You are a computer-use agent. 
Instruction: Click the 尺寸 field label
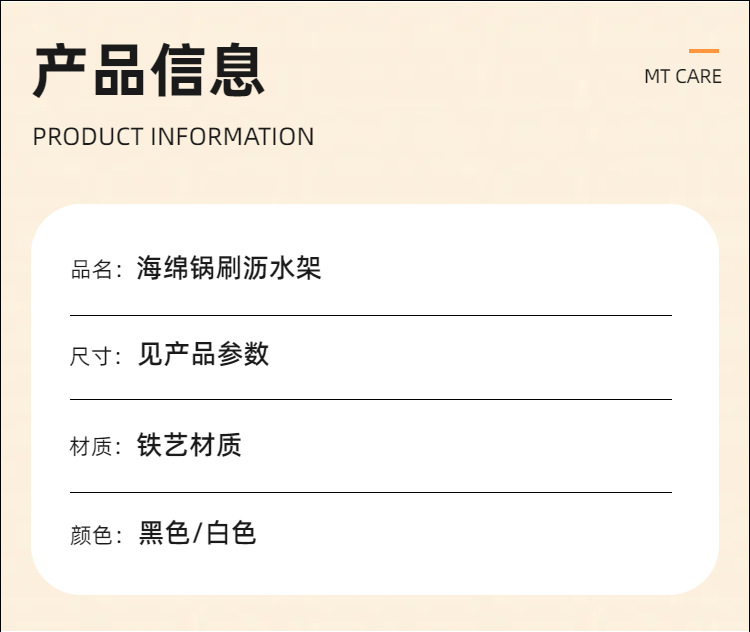tap(91, 357)
